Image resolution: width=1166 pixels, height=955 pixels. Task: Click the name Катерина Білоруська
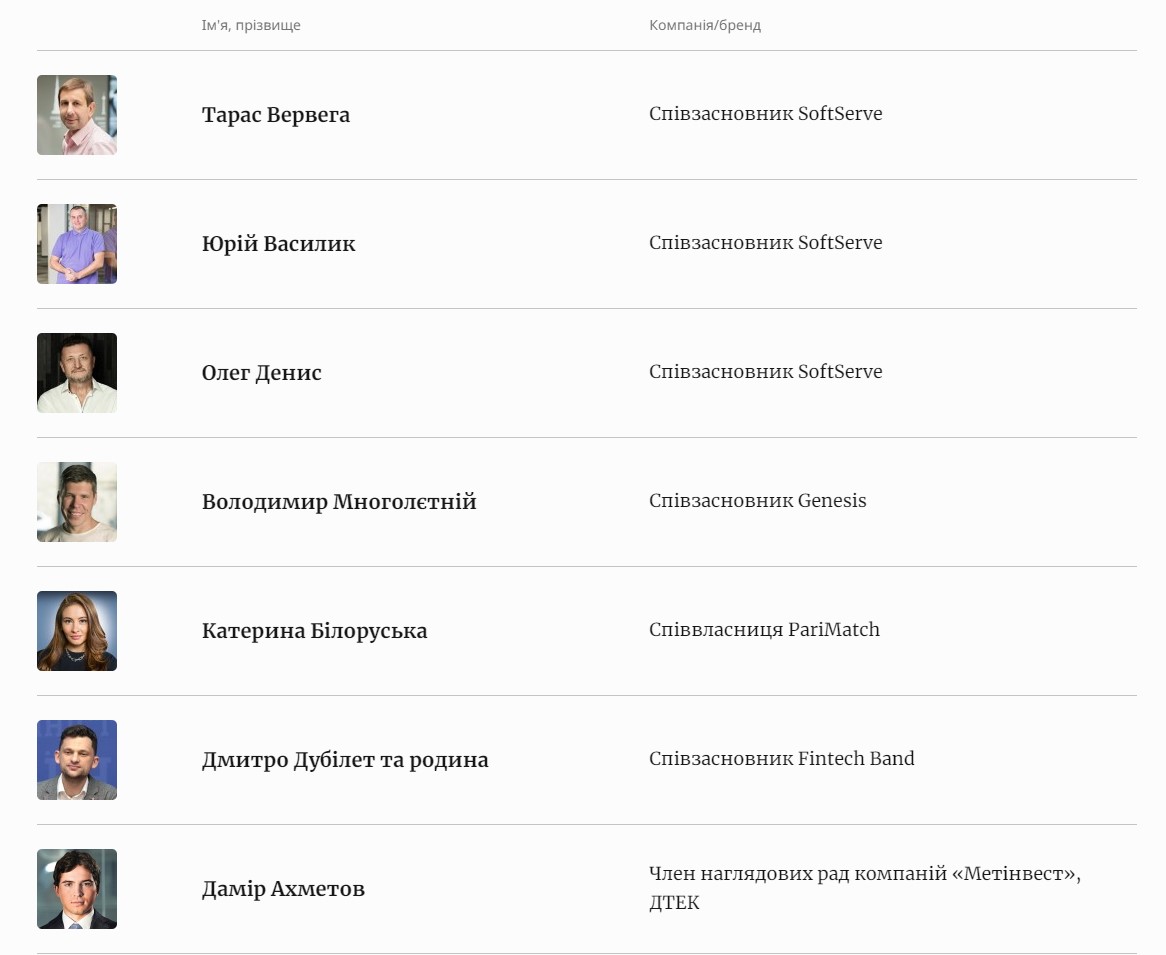click(x=314, y=631)
